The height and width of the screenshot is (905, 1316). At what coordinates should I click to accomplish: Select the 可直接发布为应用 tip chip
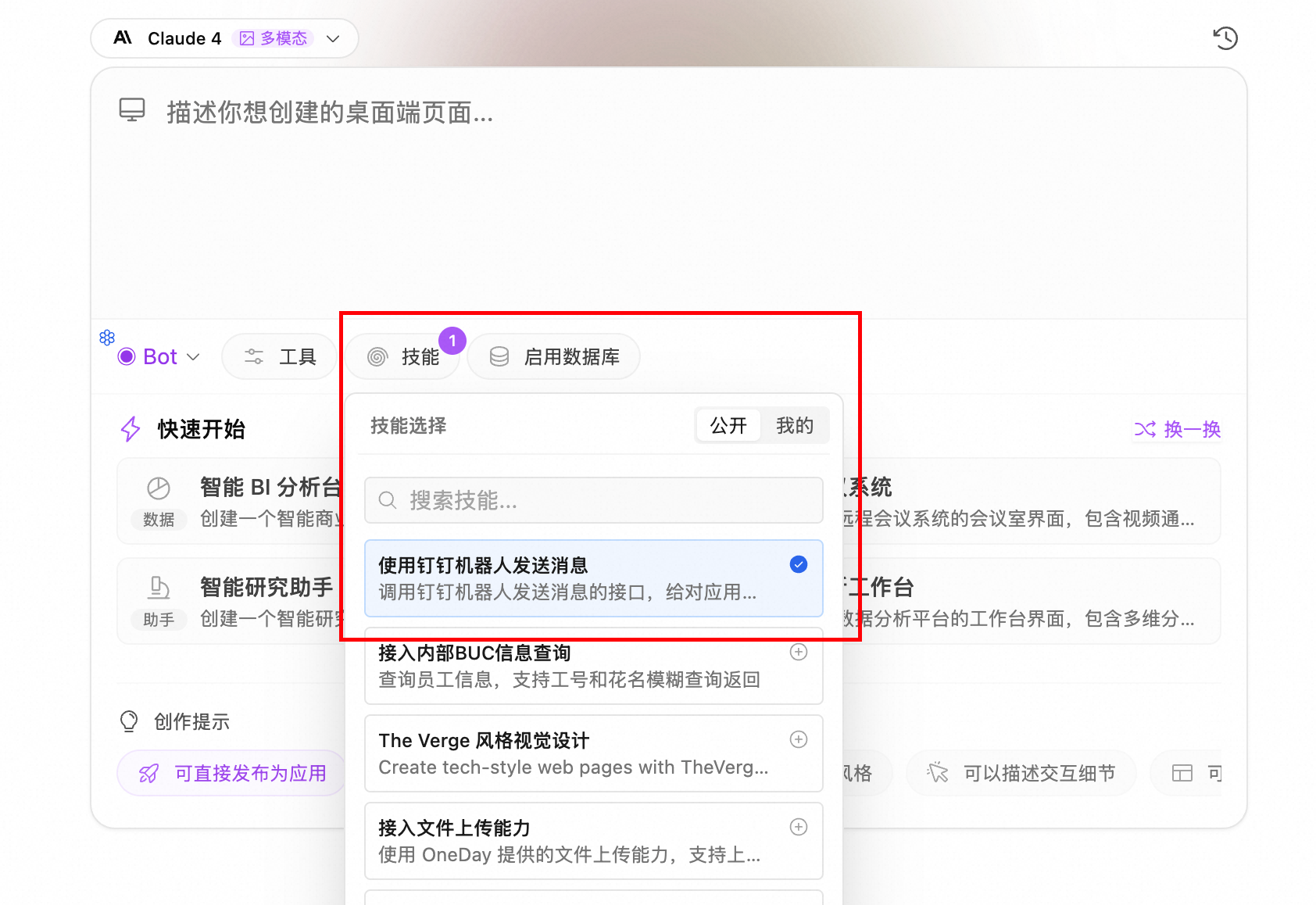[231, 773]
